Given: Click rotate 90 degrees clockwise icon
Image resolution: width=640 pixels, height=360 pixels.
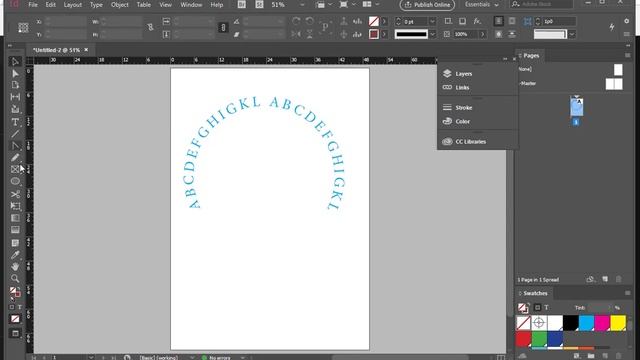Looking at the screenshot, I should click(296, 21).
